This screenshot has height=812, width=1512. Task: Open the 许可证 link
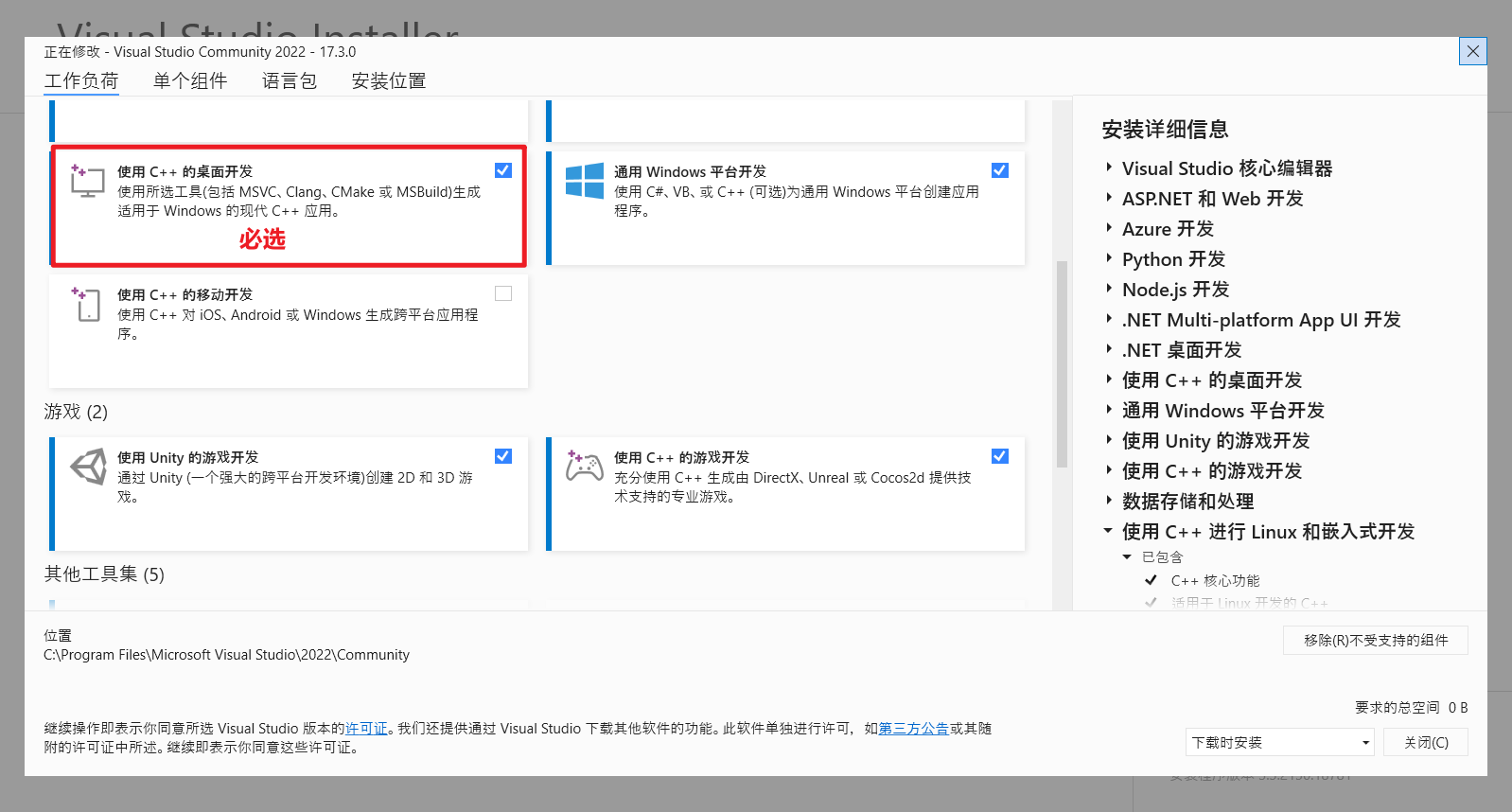(366, 729)
